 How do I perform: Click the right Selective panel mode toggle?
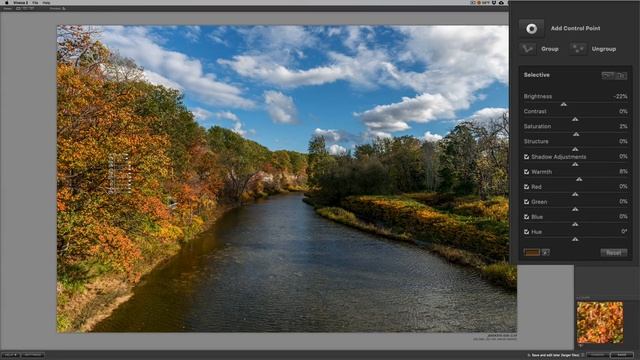(621, 76)
